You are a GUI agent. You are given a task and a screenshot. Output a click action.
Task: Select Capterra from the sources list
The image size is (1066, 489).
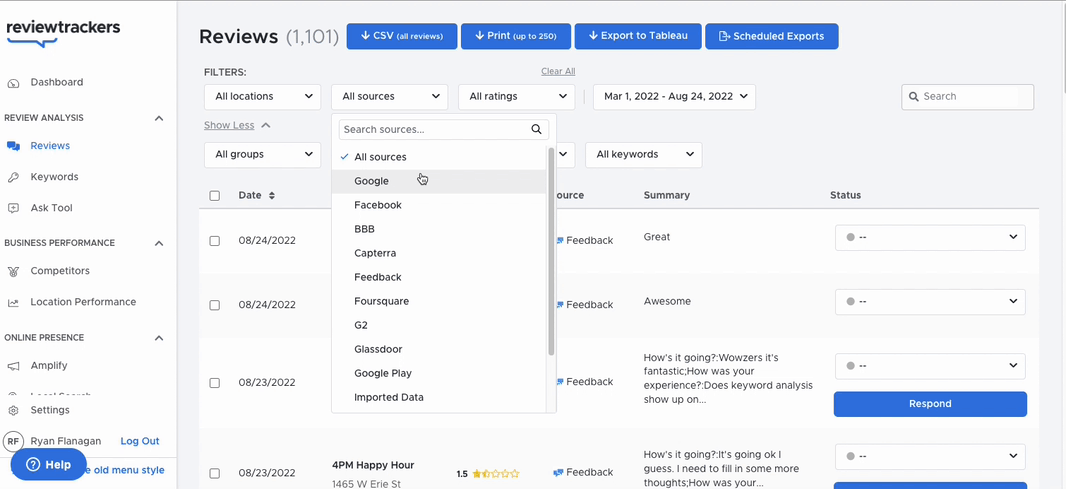point(439,253)
